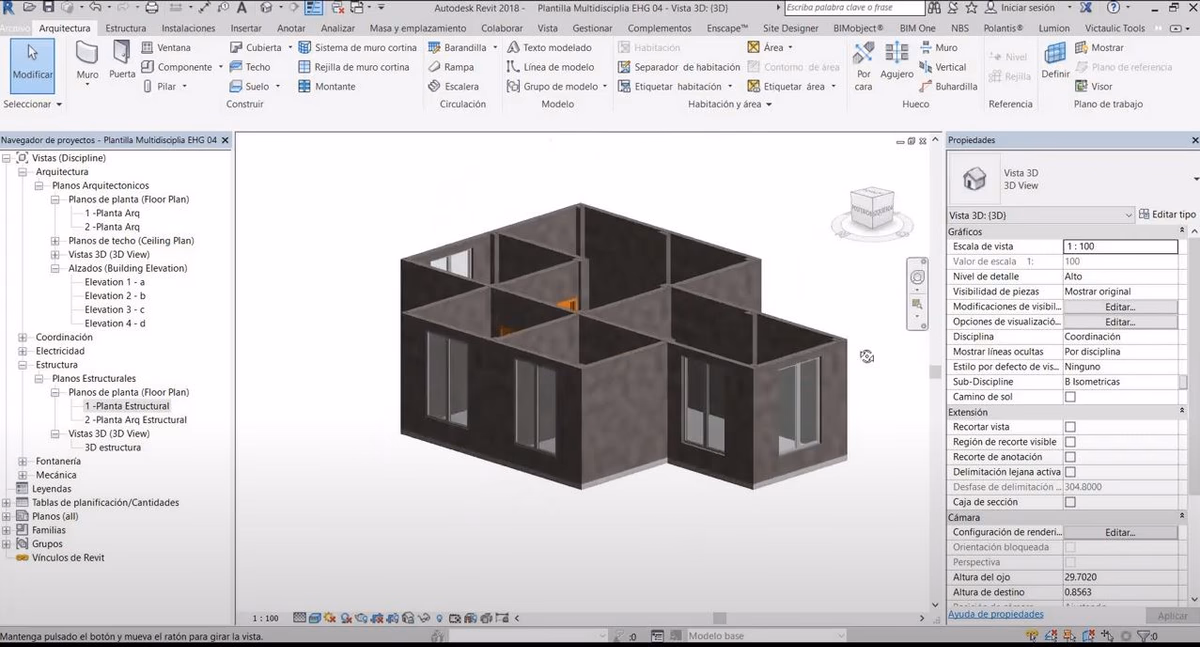Select the Buhardilla dormer tool
This screenshot has width=1200, height=647.
(947, 86)
